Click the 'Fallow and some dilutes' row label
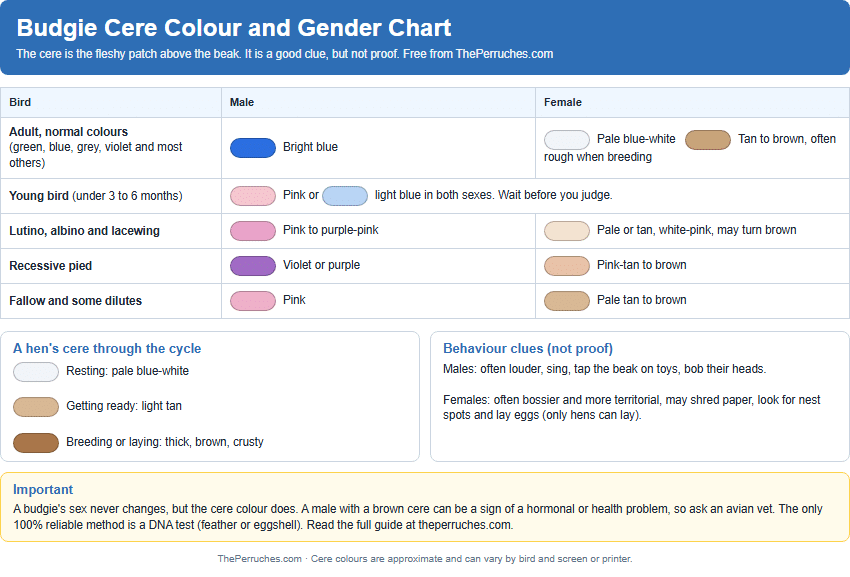Viewport: 850px width, 577px height. click(x=75, y=301)
